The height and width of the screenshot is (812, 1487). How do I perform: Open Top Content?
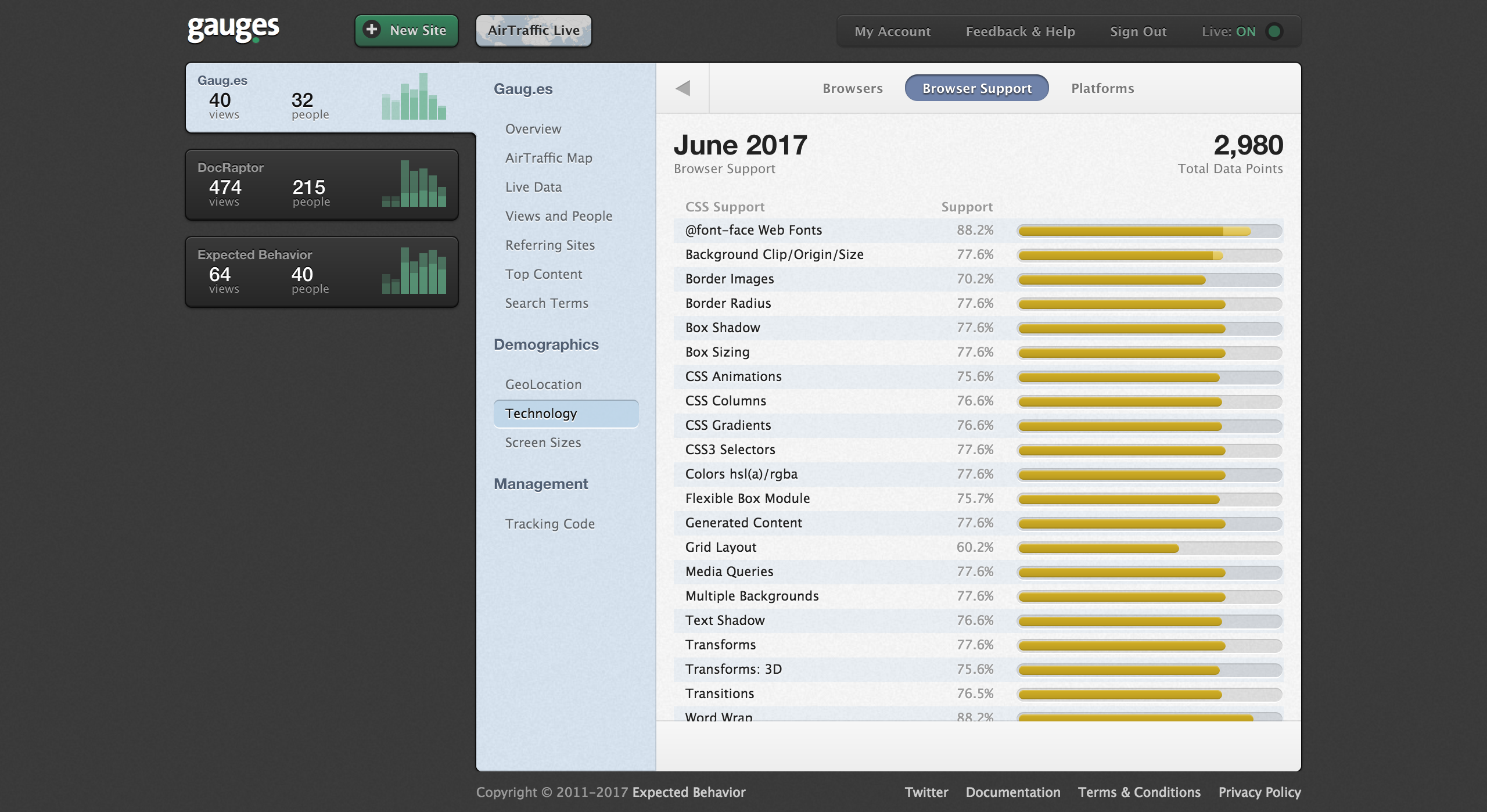[x=543, y=274]
